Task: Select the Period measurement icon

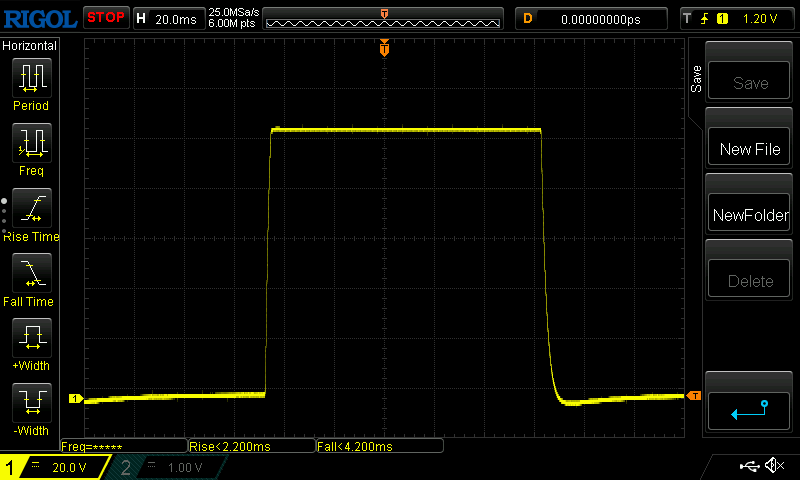Action: pyautogui.click(x=32, y=78)
